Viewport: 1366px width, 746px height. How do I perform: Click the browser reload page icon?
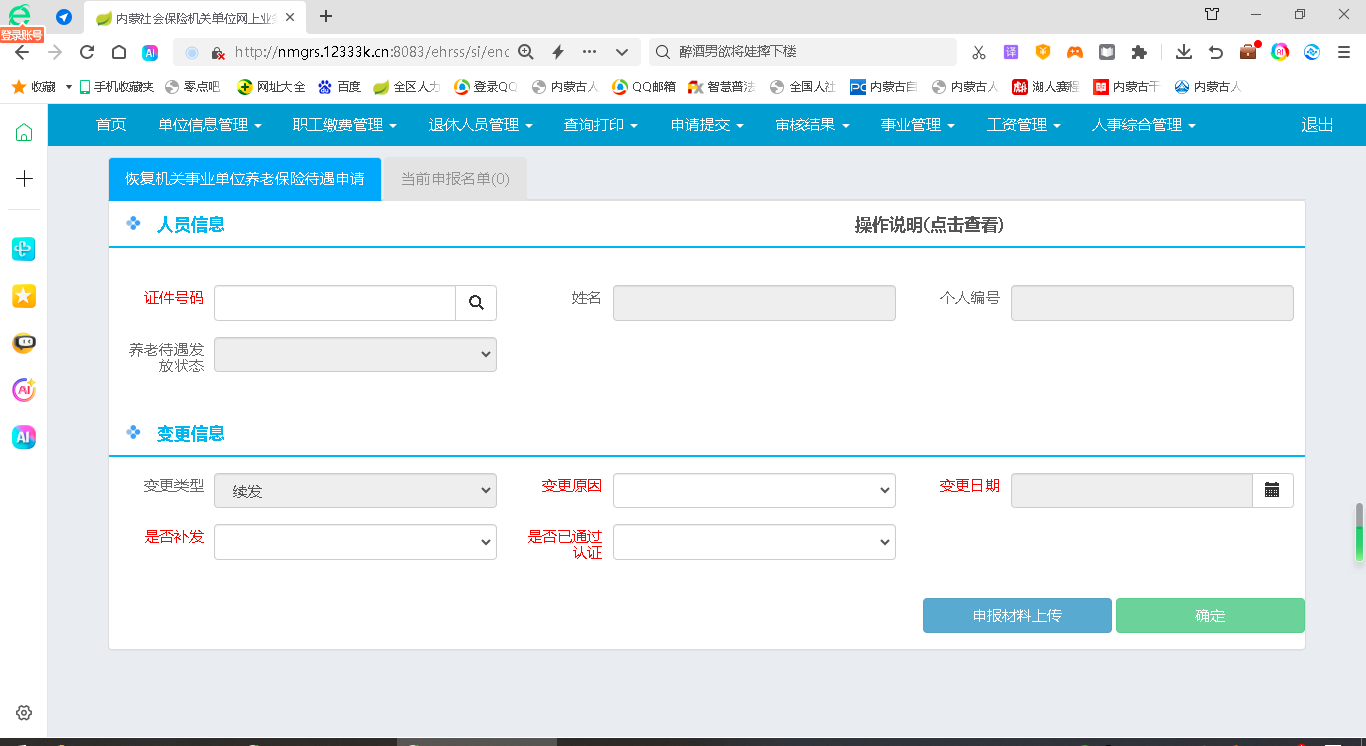click(x=87, y=52)
